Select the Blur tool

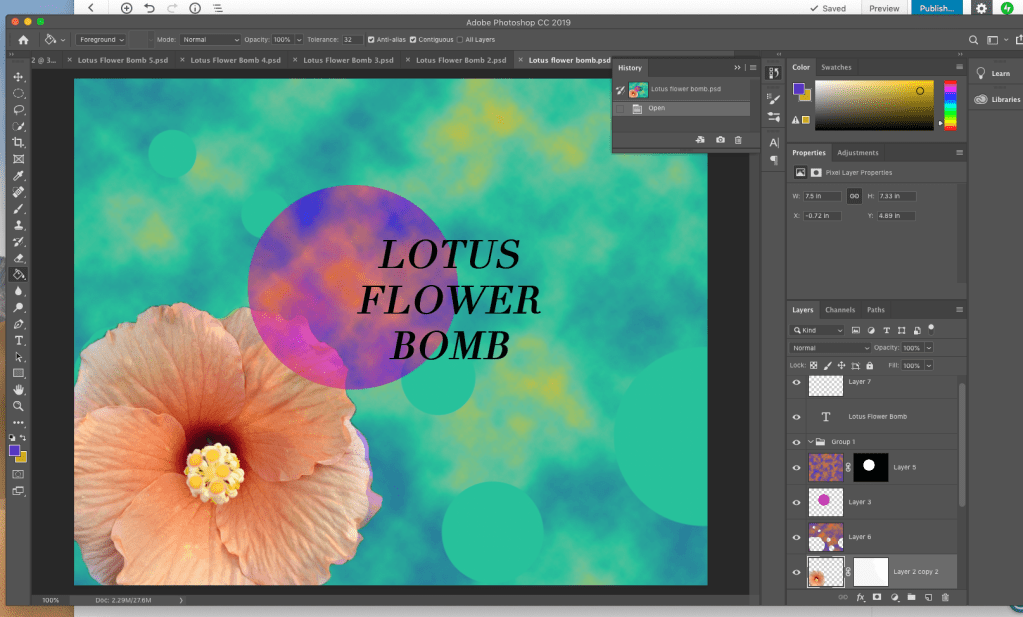[x=18, y=291]
